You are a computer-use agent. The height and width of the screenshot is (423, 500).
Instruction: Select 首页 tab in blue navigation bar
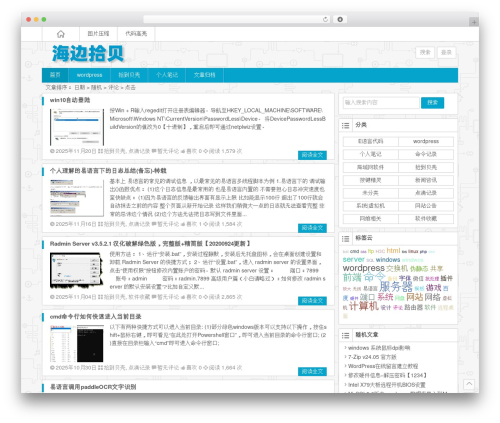55,75
